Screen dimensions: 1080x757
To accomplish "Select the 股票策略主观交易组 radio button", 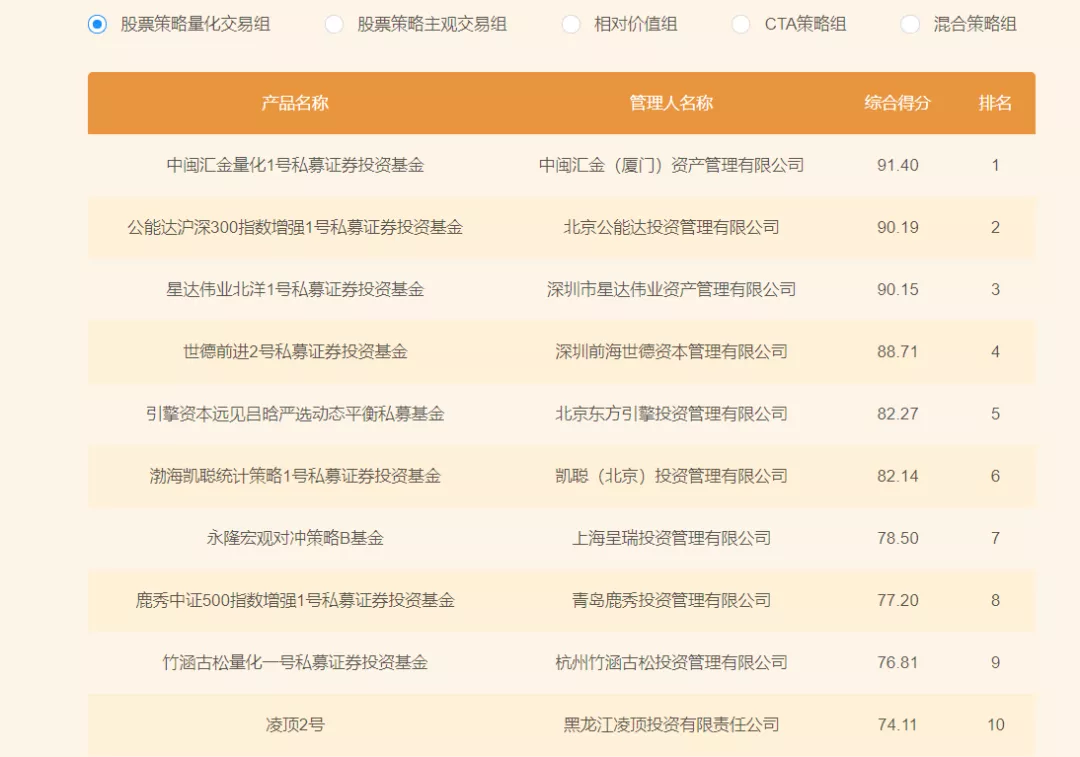I will [x=334, y=25].
